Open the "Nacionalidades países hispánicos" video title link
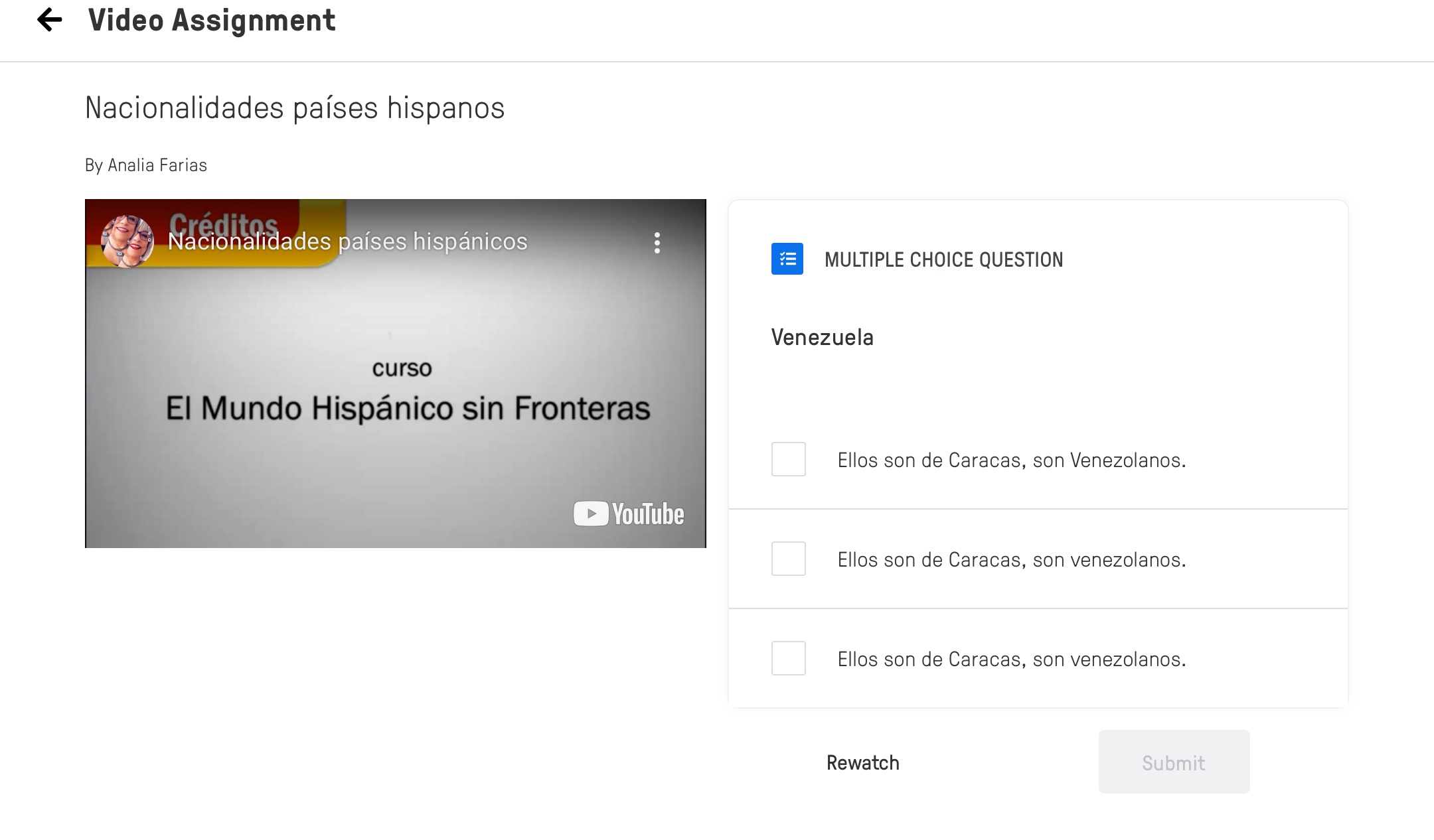This screenshot has height=840, width=1434. tap(347, 242)
